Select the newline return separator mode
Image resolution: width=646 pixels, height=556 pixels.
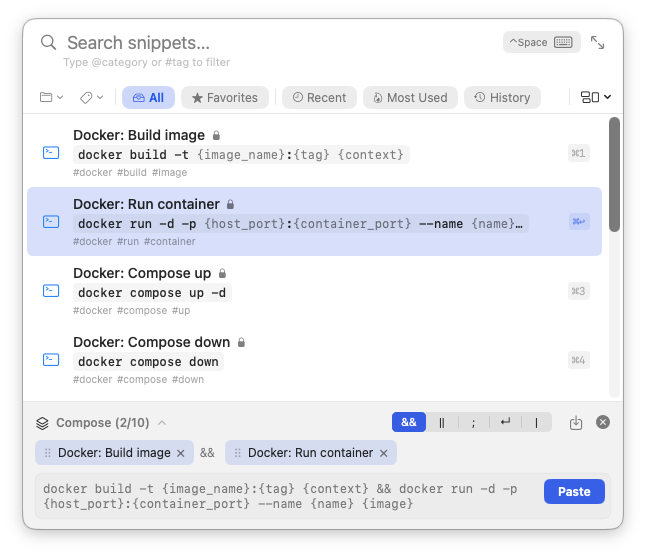pyautogui.click(x=506, y=422)
